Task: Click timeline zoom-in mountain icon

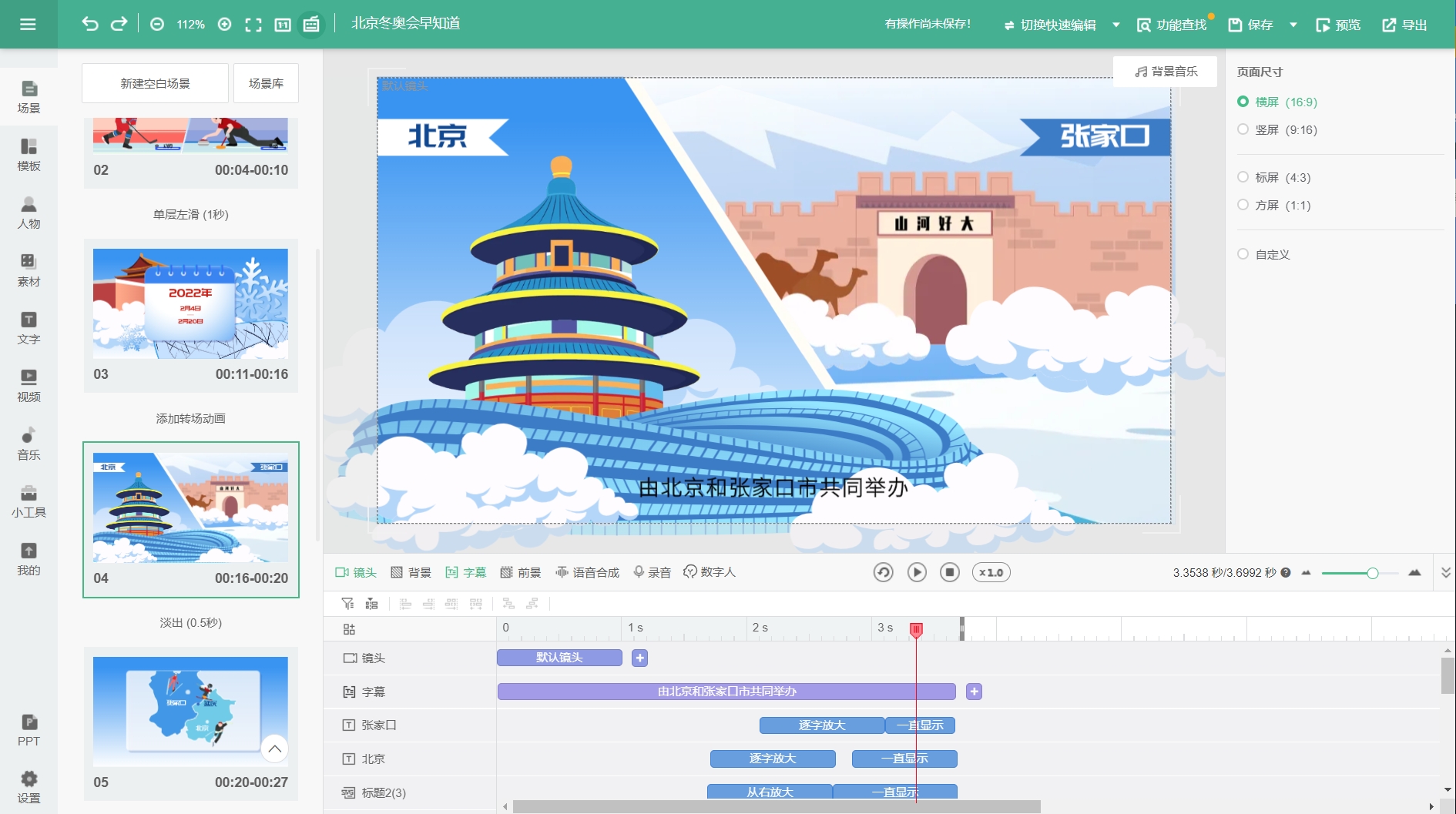Action: pos(1414,572)
